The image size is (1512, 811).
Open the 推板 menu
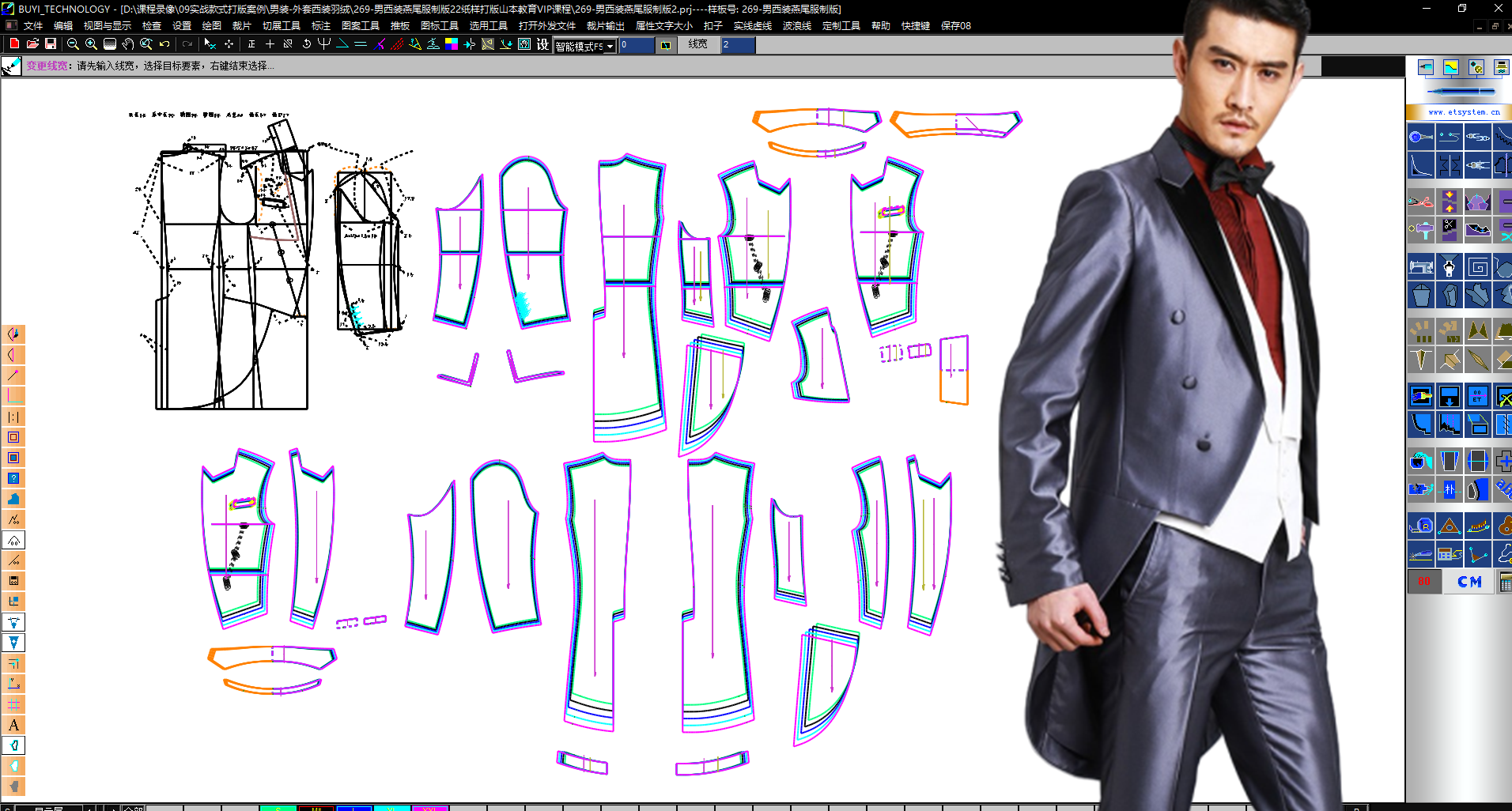(400, 25)
